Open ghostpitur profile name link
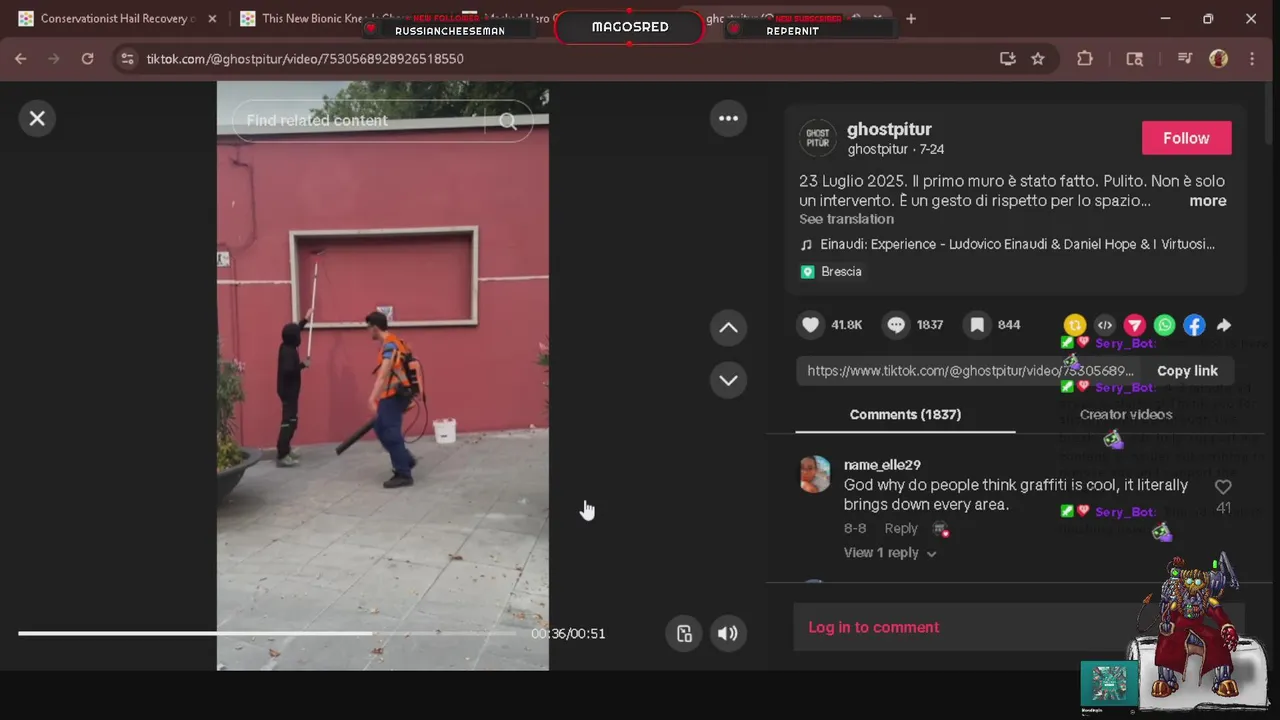 click(x=889, y=129)
